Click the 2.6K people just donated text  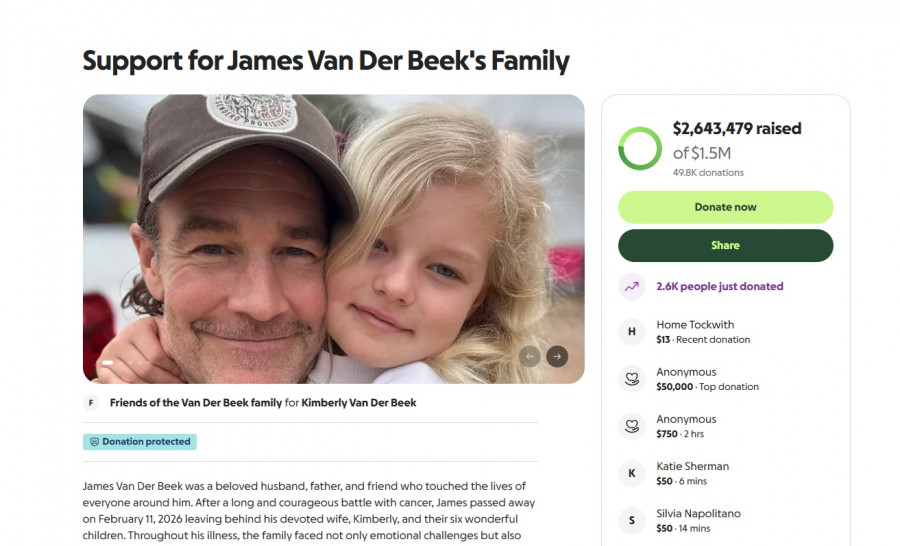[x=719, y=286]
